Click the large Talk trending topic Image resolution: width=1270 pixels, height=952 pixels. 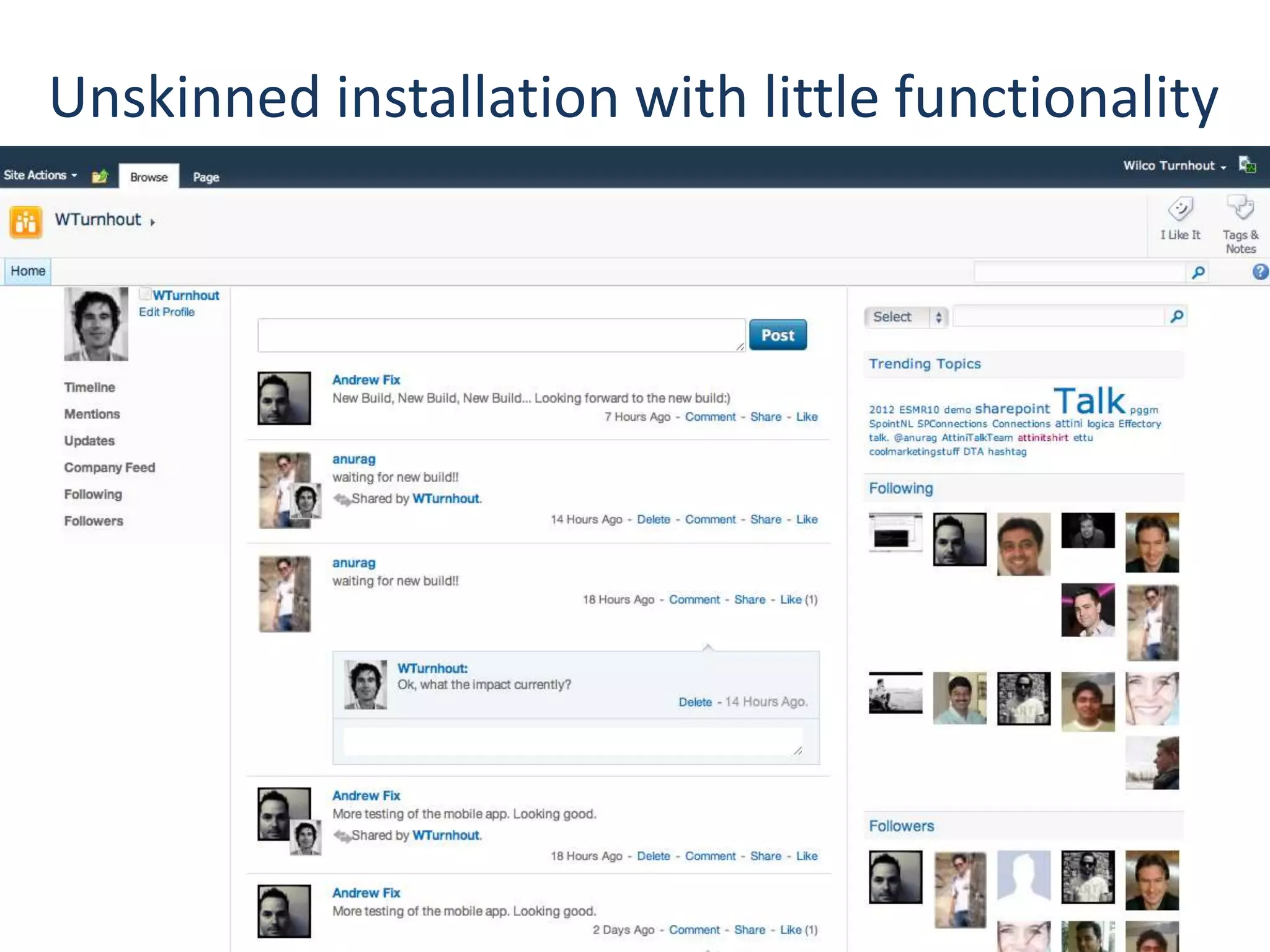[x=1089, y=401]
